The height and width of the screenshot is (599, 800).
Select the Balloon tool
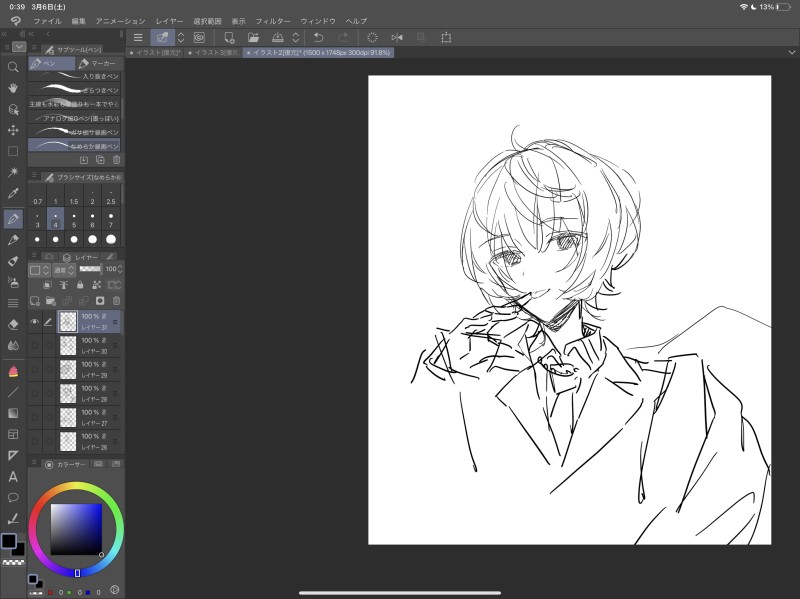click(x=13, y=497)
